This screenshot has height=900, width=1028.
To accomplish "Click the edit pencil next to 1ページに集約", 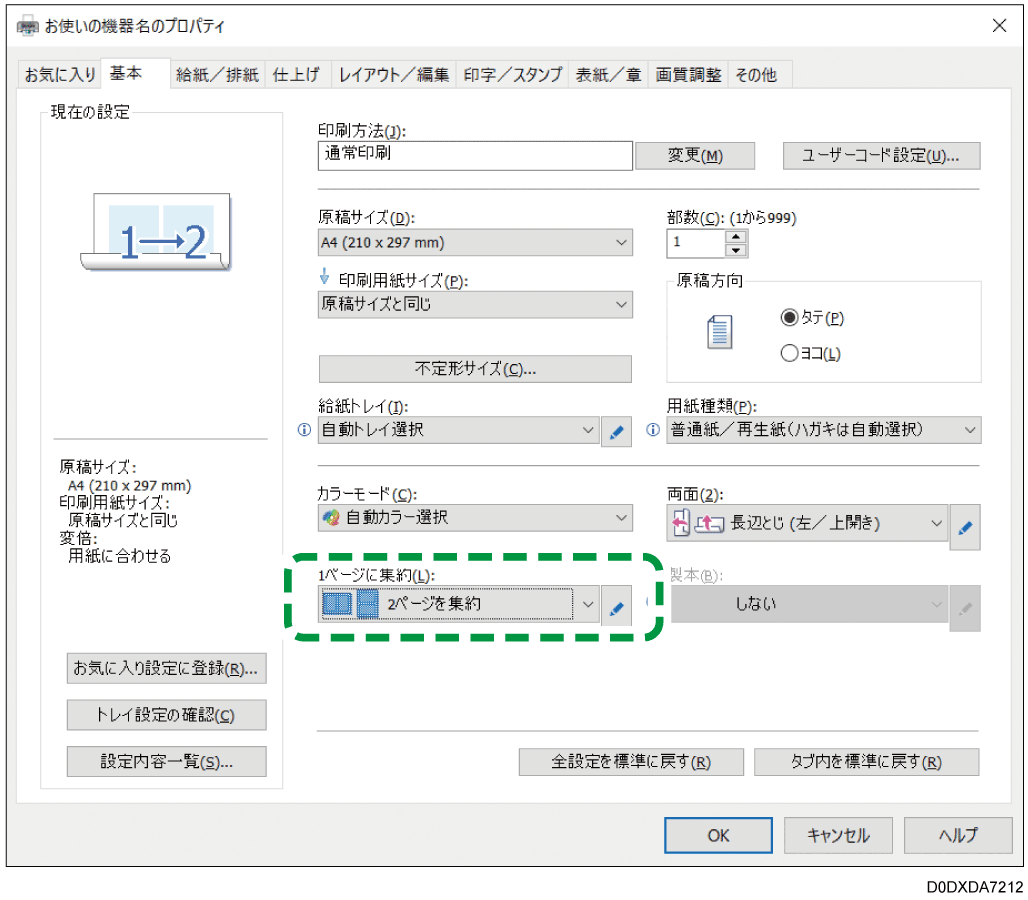I will coord(616,606).
